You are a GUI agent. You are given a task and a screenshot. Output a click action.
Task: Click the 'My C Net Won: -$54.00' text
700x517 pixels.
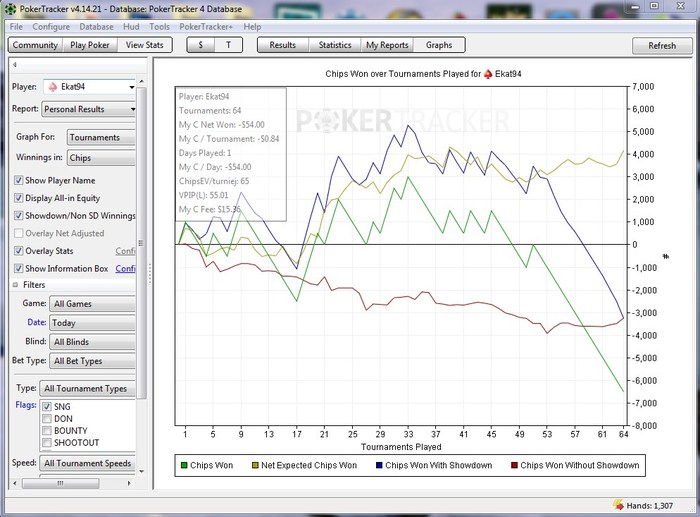click(222, 125)
